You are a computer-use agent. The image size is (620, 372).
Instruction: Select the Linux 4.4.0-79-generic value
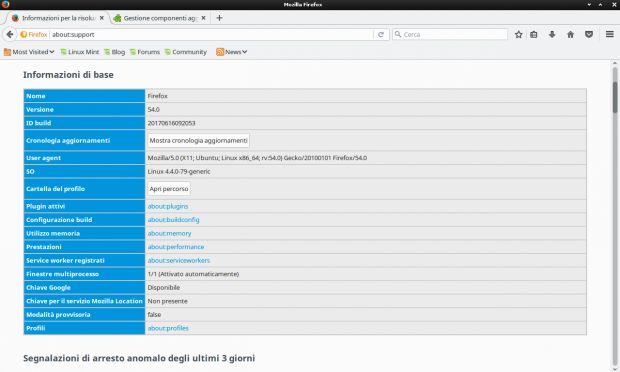pos(179,172)
